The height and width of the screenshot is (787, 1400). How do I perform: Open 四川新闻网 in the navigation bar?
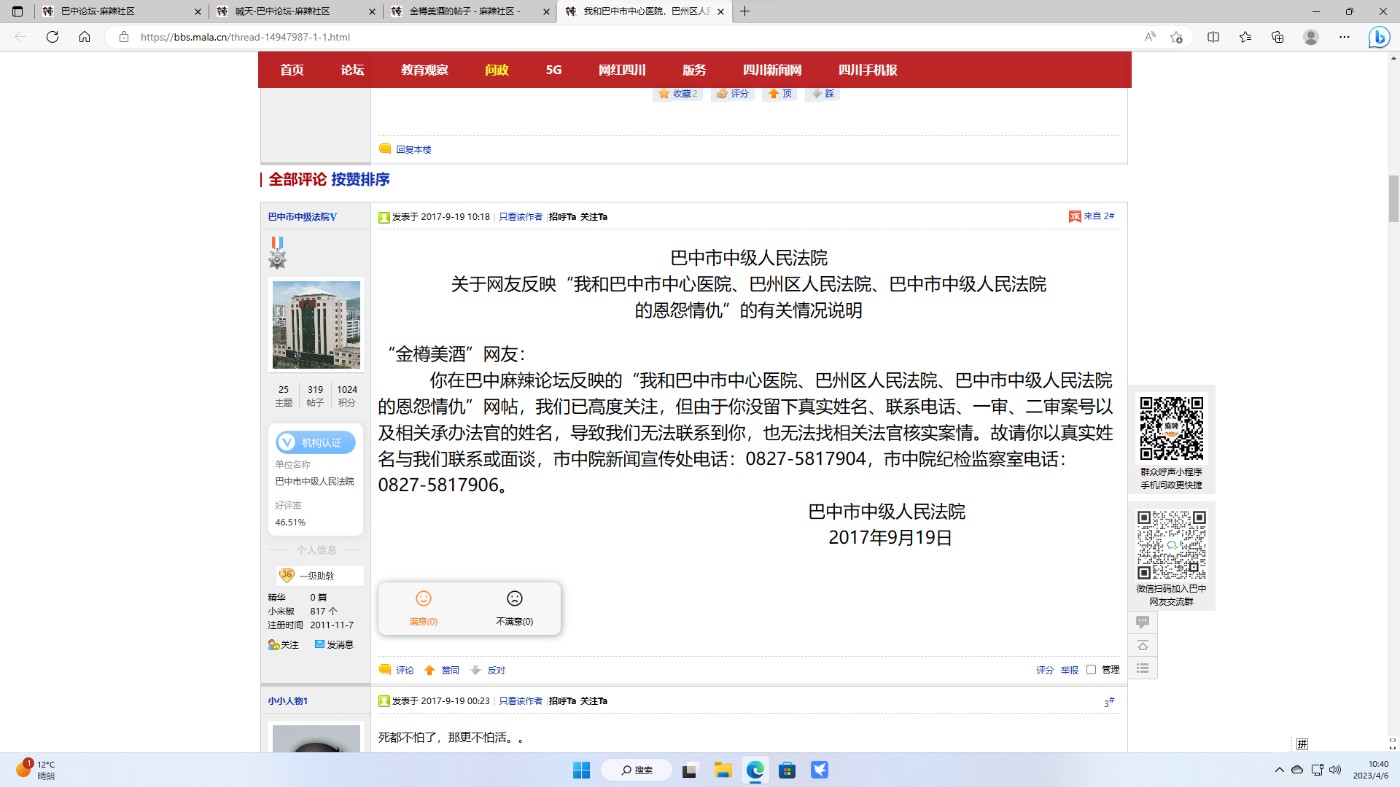[x=772, y=70]
